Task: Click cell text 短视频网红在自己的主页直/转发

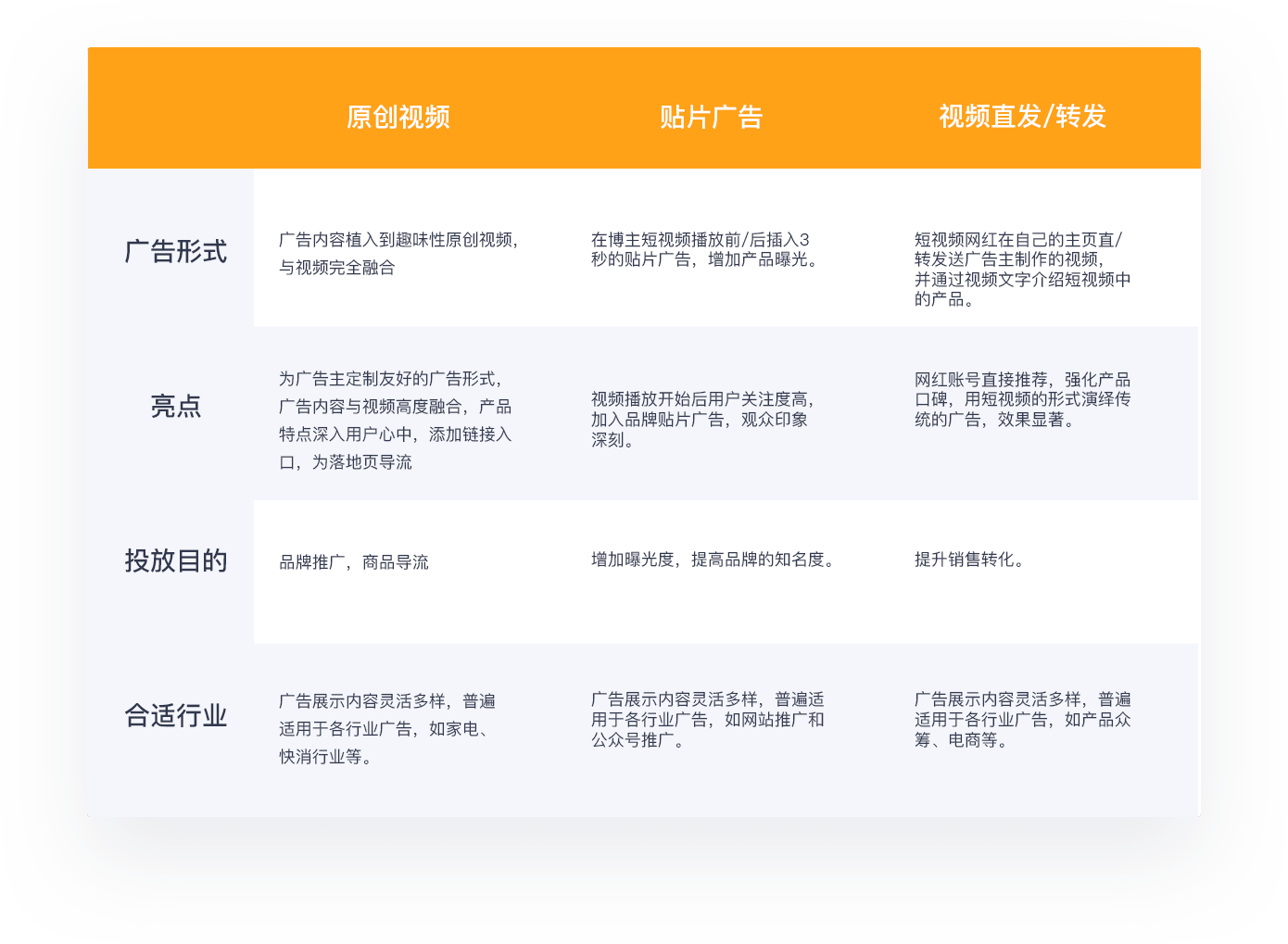Action: [1022, 269]
